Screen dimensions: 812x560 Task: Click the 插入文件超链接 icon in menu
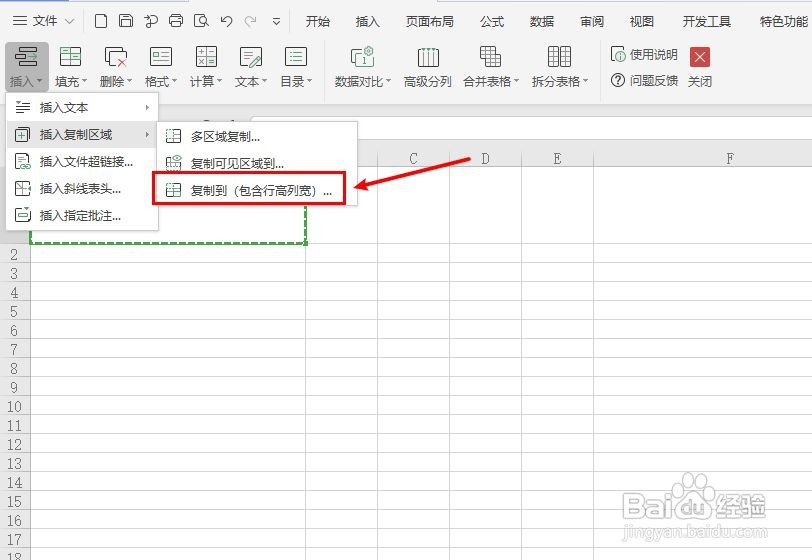(x=22, y=162)
